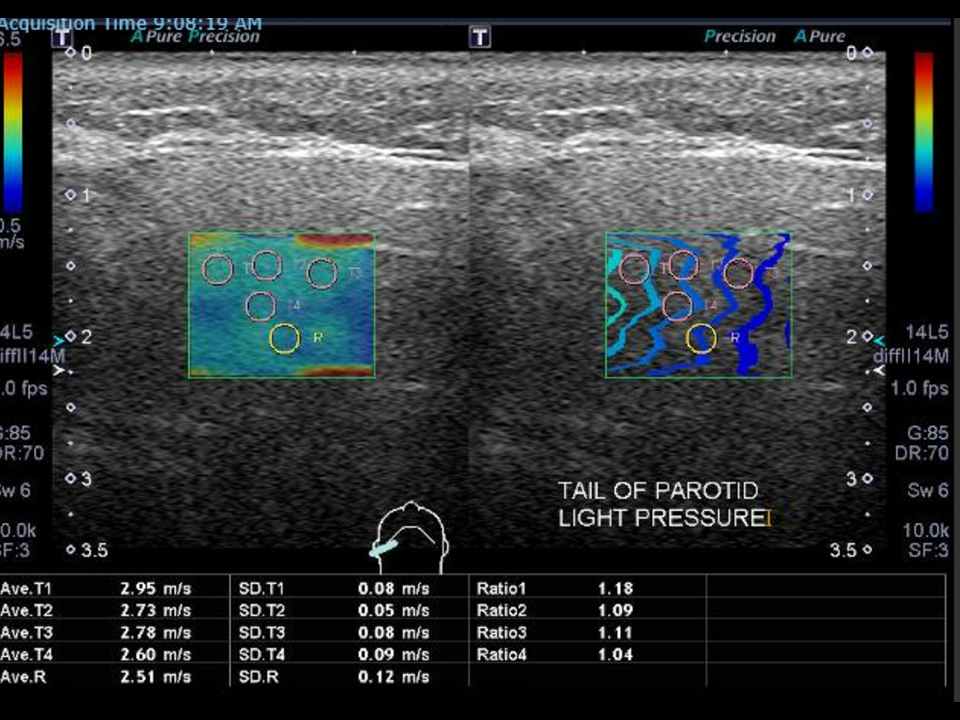Select the T1 ROI circle in speed map
Viewport: 960px width, 720px height.
[x=217, y=269]
